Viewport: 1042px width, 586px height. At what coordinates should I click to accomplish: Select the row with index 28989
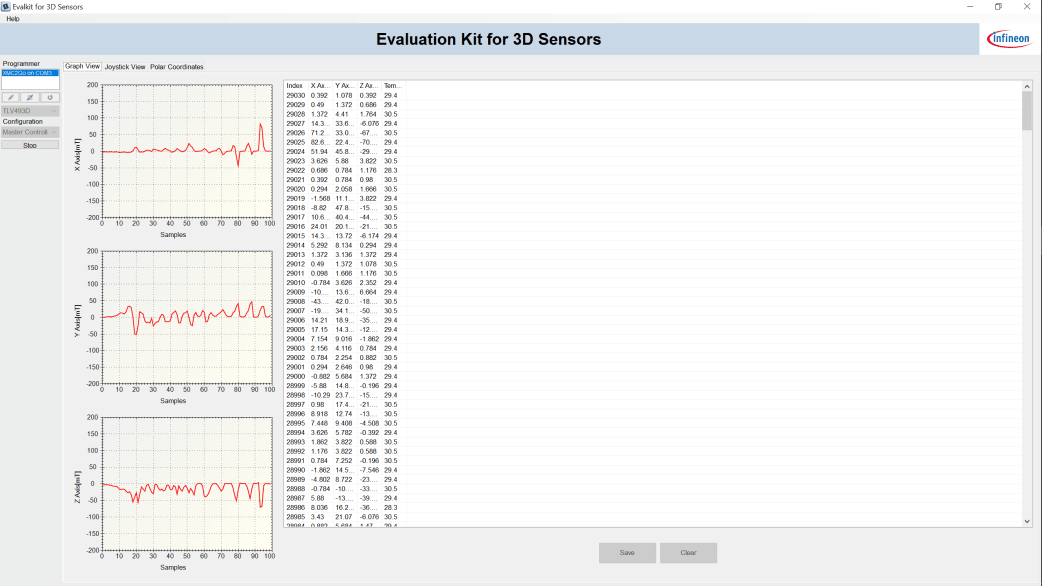[x=344, y=480]
